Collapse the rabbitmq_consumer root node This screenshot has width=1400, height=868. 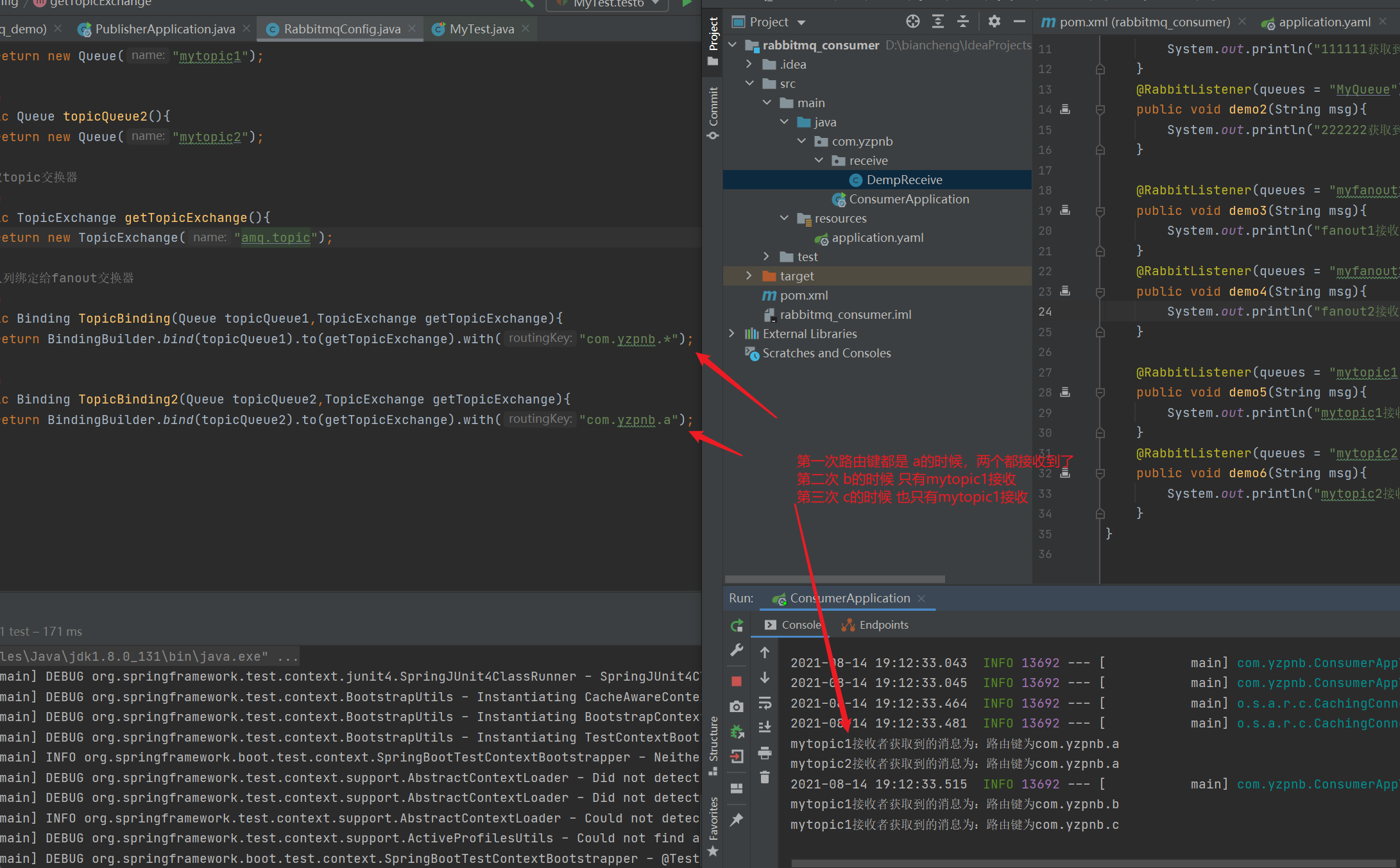pyautogui.click(x=733, y=45)
